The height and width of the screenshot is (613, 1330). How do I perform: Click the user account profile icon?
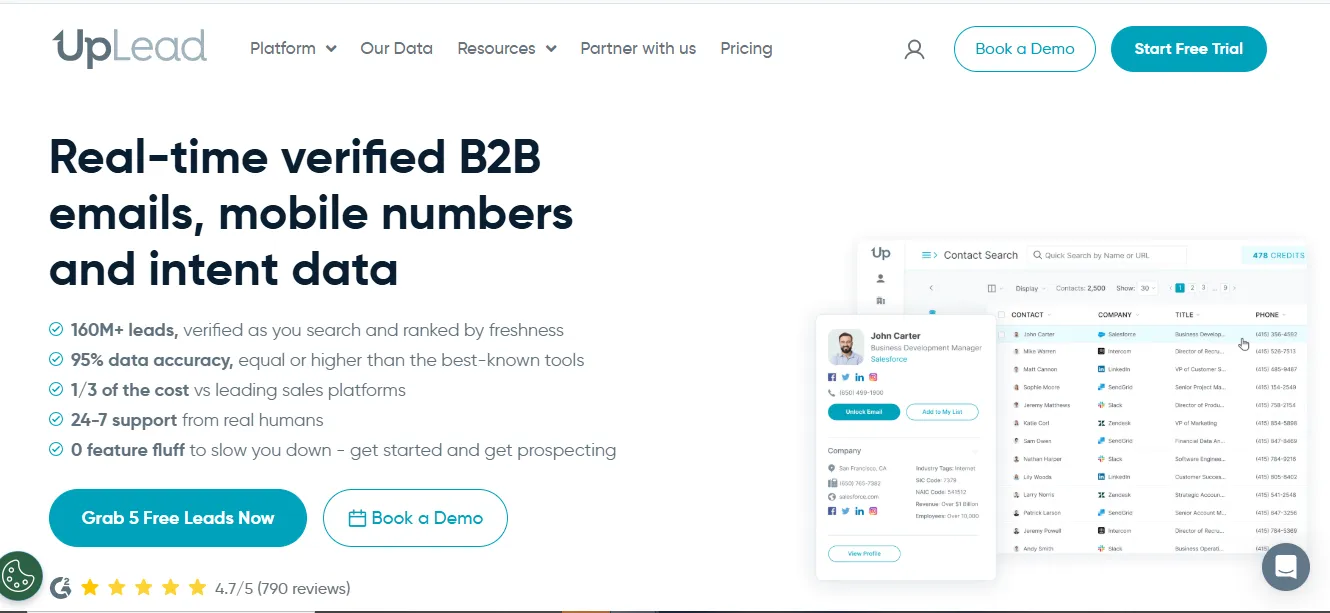[x=914, y=49]
